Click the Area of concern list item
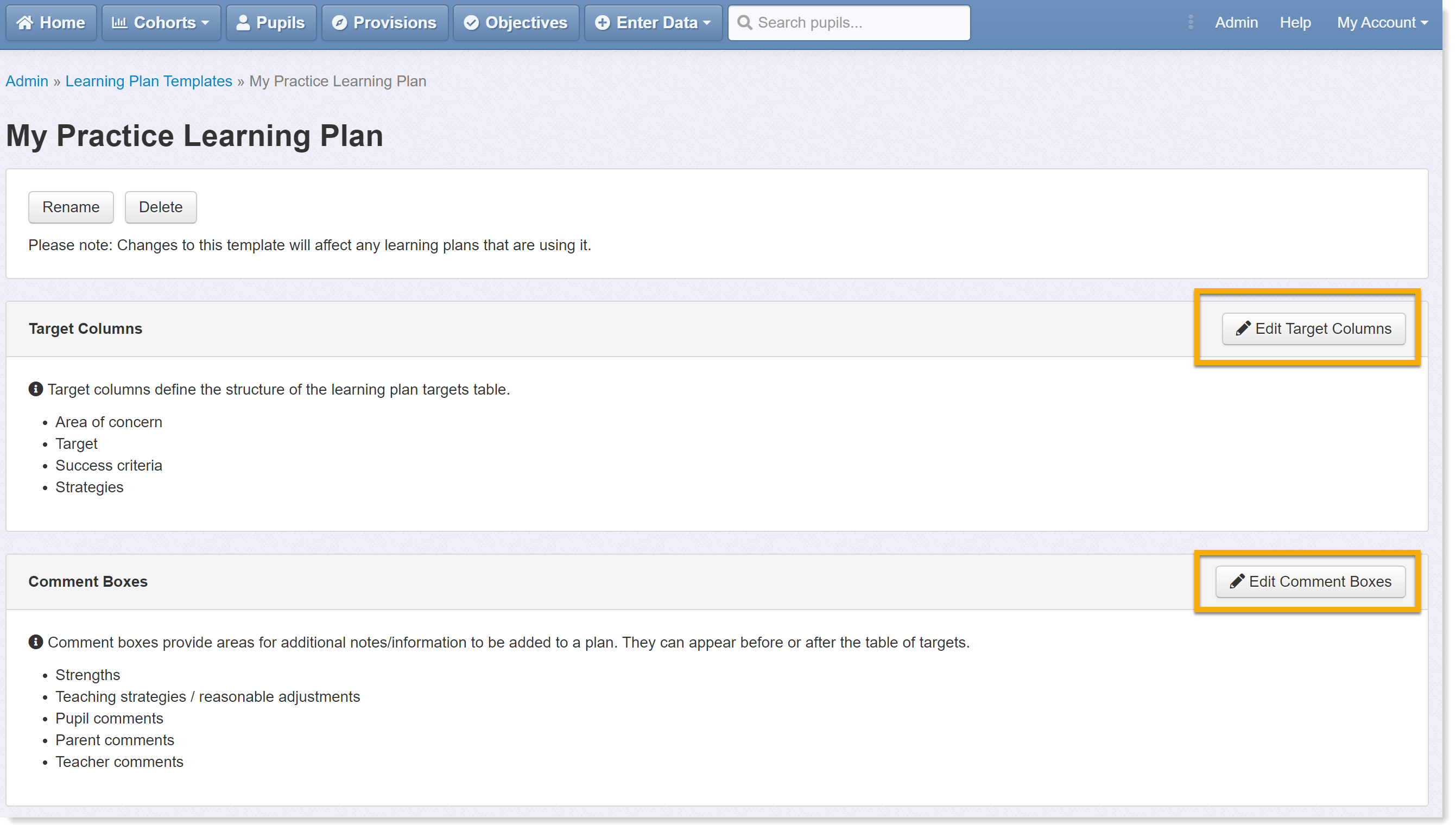Image resolution: width=1456 pixels, height=831 pixels. click(x=109, y=422)
